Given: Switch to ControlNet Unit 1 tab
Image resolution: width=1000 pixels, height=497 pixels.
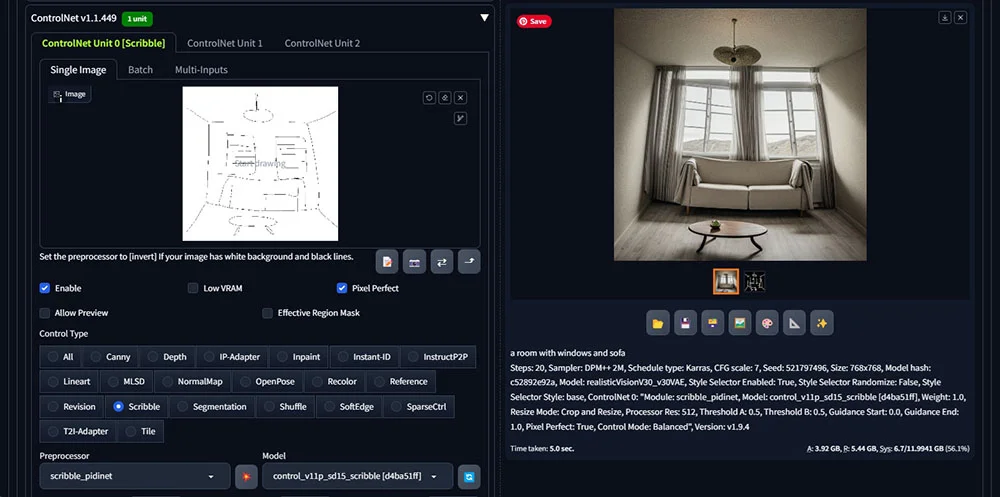Looking at the screenshot, I should click(x=225, y=43).
